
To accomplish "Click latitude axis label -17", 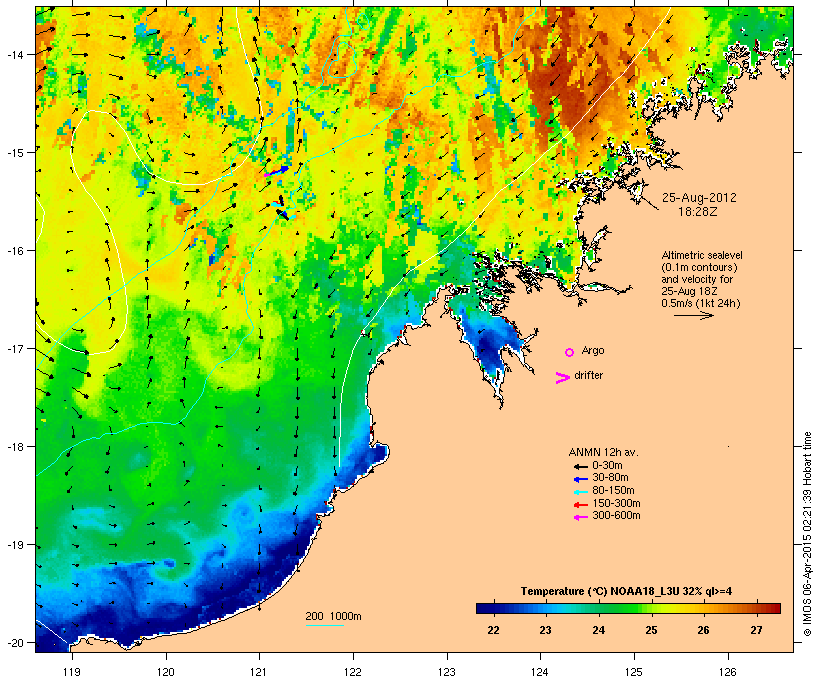I will pyautogui.click(x=14, y=349).
